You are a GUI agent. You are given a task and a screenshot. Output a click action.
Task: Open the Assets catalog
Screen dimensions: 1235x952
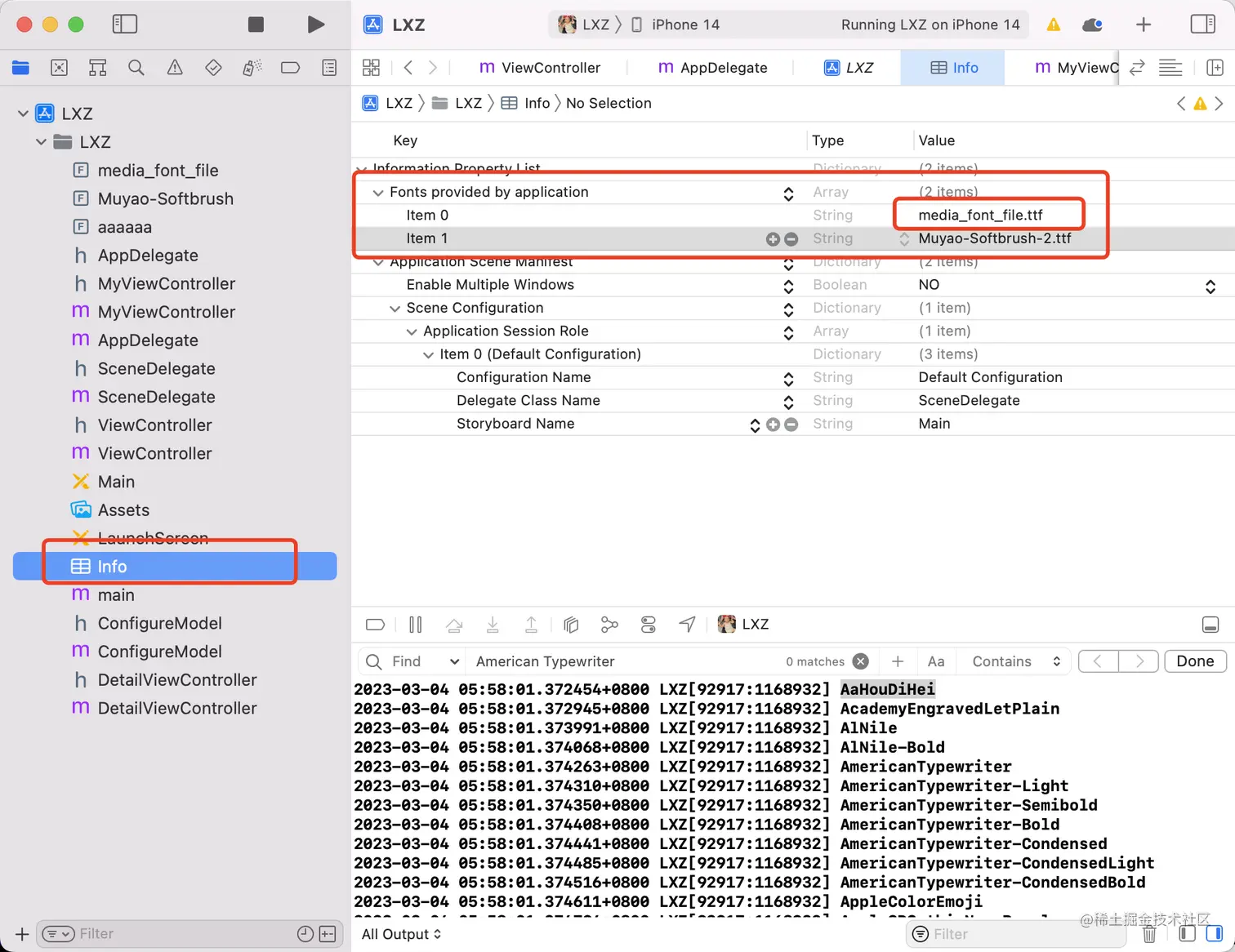[x=123, y=510]
